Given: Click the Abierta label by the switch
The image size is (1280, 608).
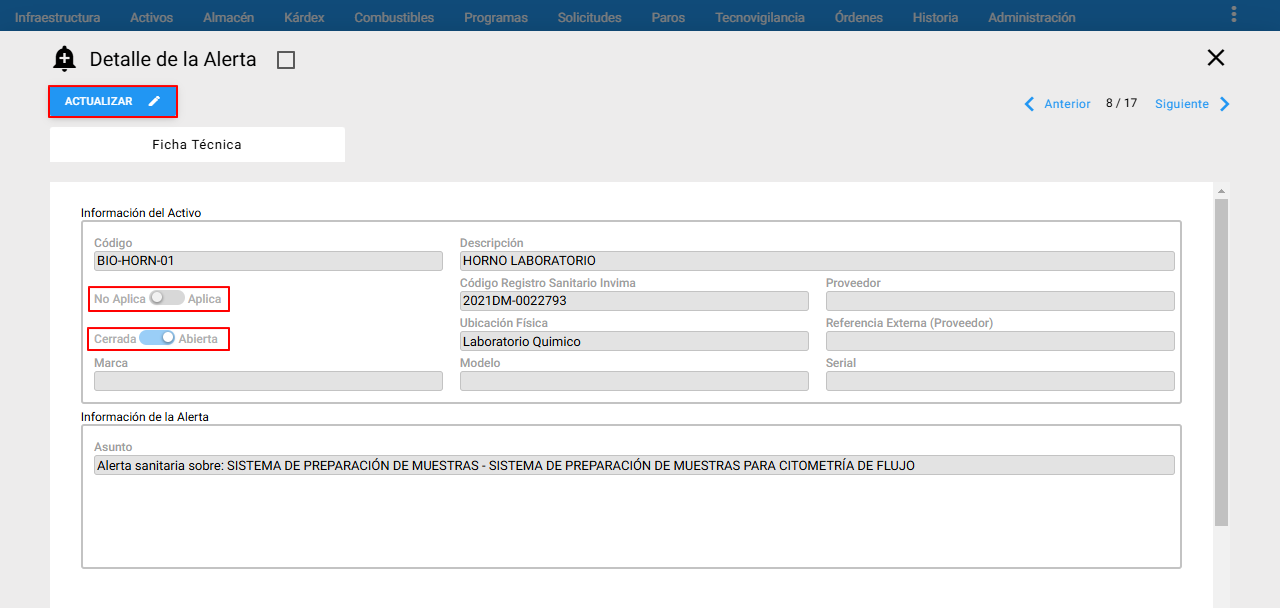Looking at the screenshot, I should (x=198, y=339).
